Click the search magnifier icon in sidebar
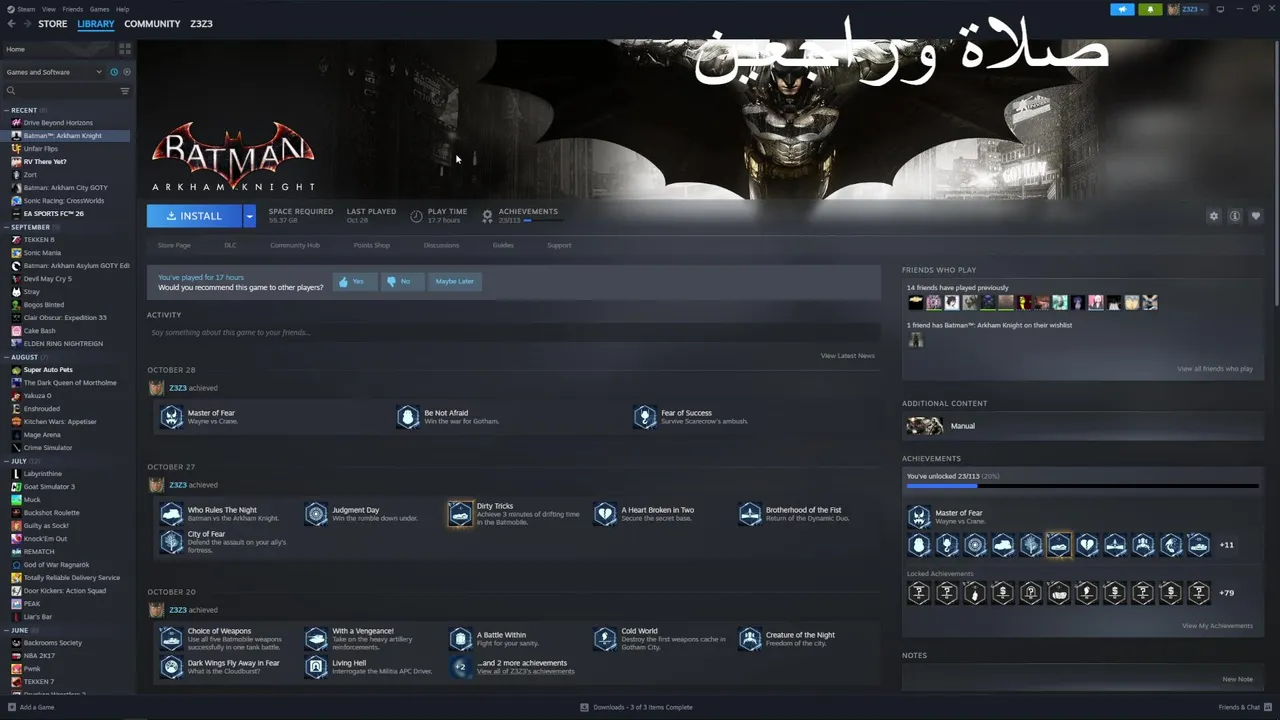The image size is (1280, 720). 11,91
